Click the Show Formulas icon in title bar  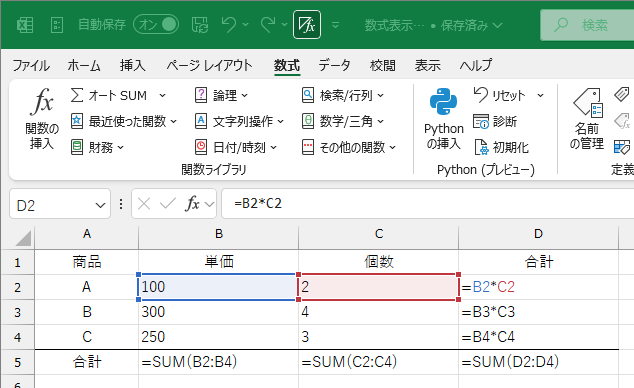(307, 25)
